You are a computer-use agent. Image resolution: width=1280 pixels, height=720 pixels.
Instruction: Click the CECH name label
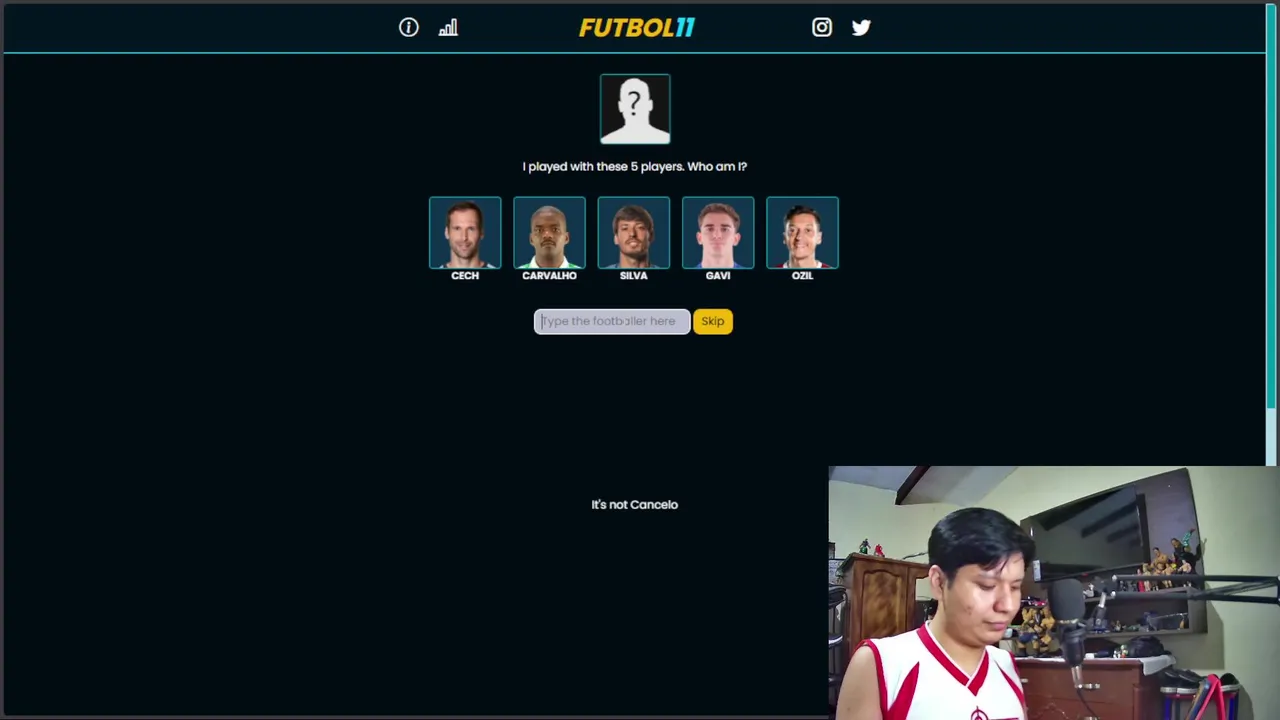pyautogui.click(x=465, y=276)
